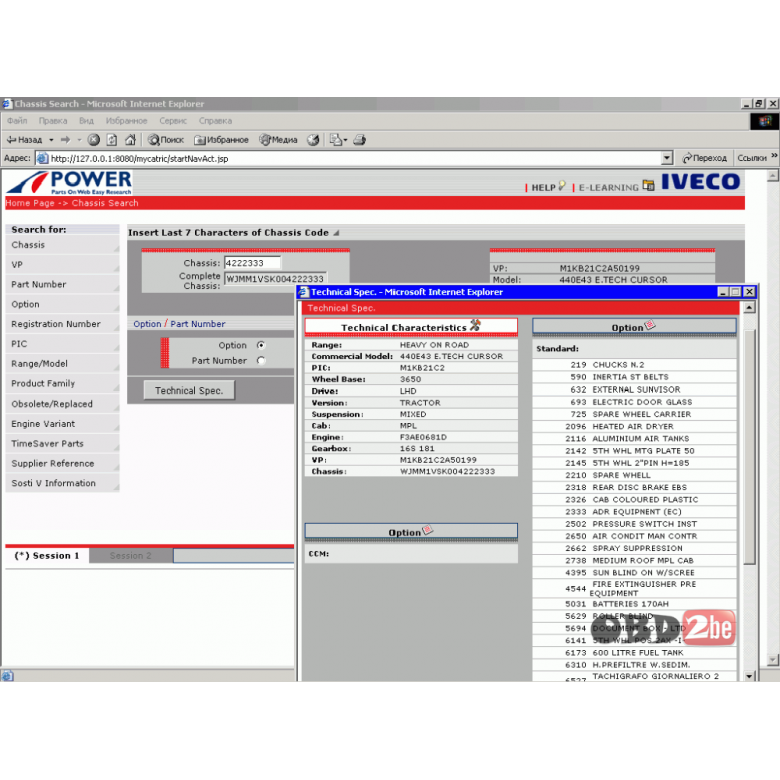Screen dimensions: 780x780
Task: Click the page icon in address bar
Action: click(43, 158)
